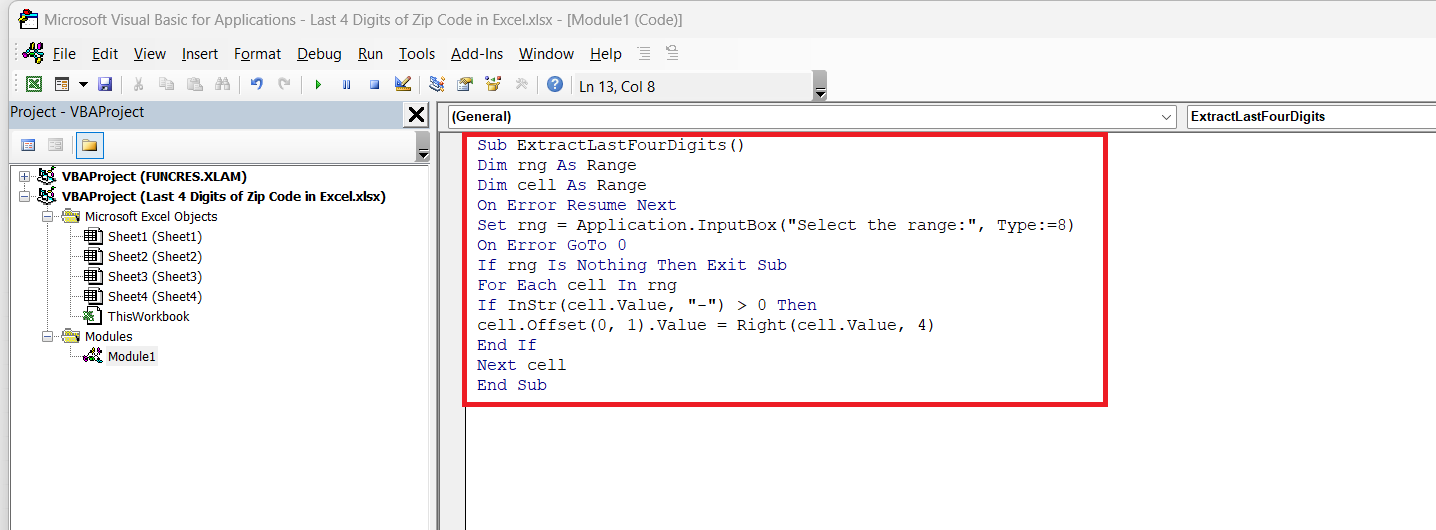Click the 'Set rng = Application.InputBox' code line
Viewport: 1436px width, 530px height.
click(776, 225)
